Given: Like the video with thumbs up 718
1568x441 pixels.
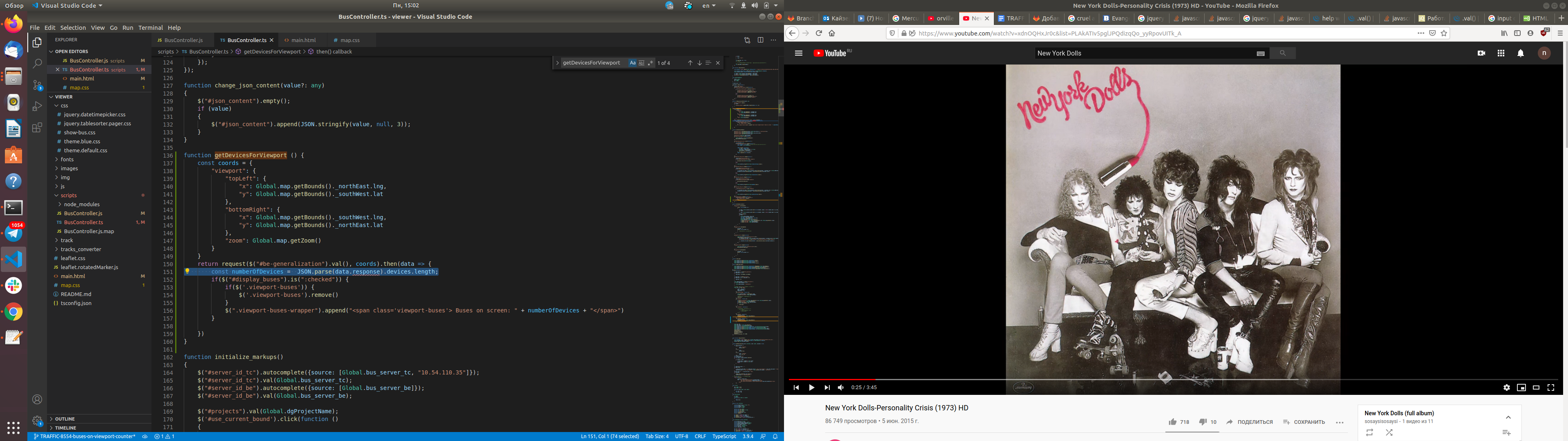Looking at the screenshot, I should 1178,422.
